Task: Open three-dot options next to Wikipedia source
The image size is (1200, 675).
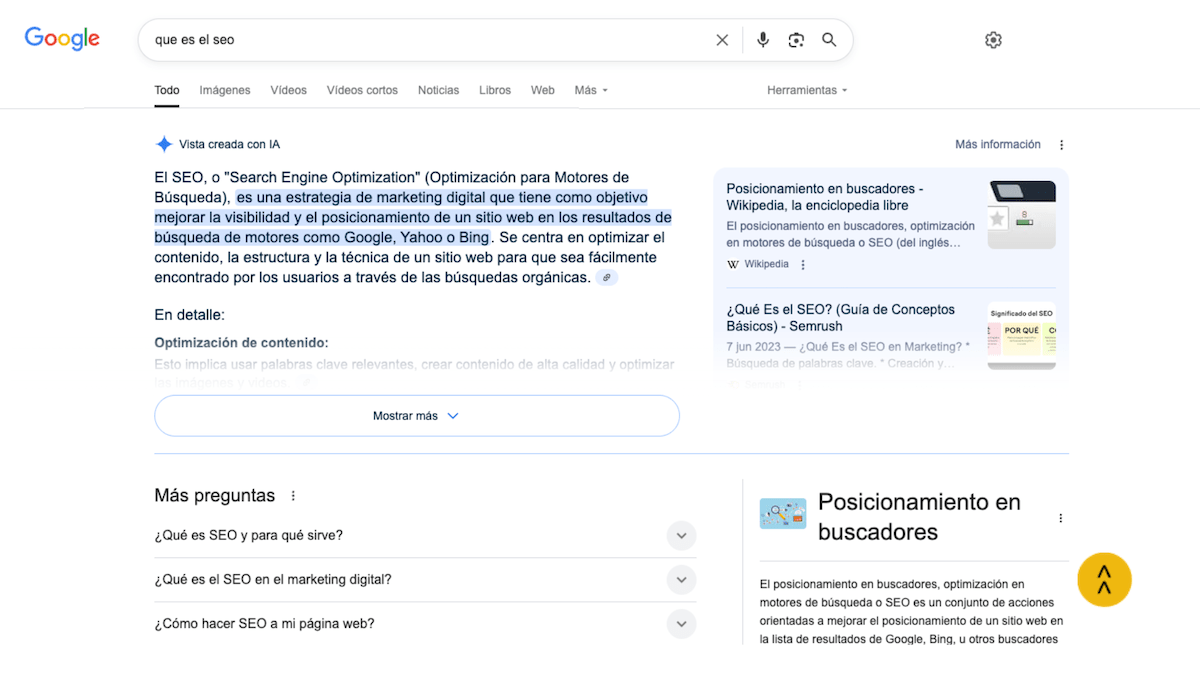Action: tap(803, 265)
